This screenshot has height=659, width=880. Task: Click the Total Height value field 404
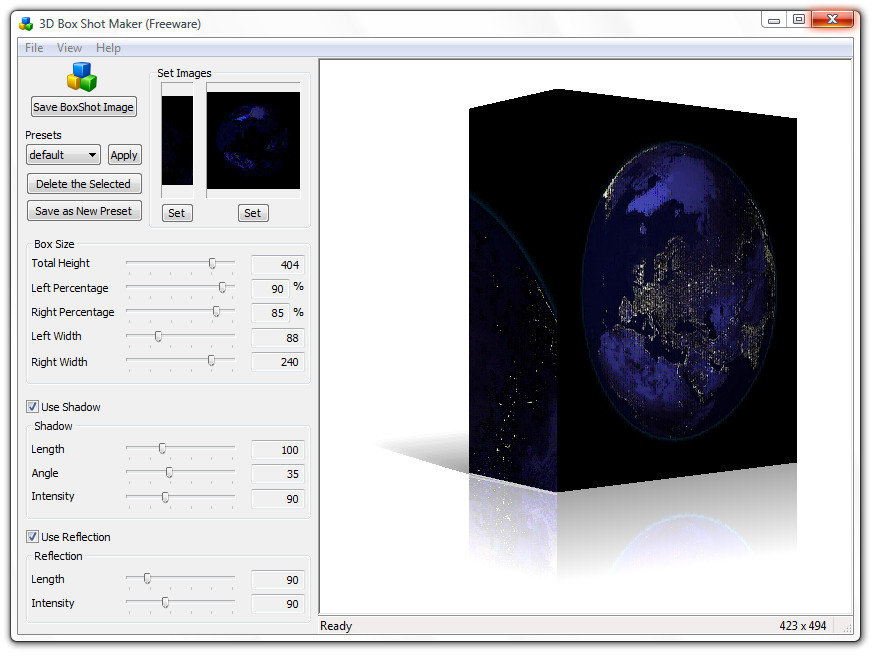point(278,264)
